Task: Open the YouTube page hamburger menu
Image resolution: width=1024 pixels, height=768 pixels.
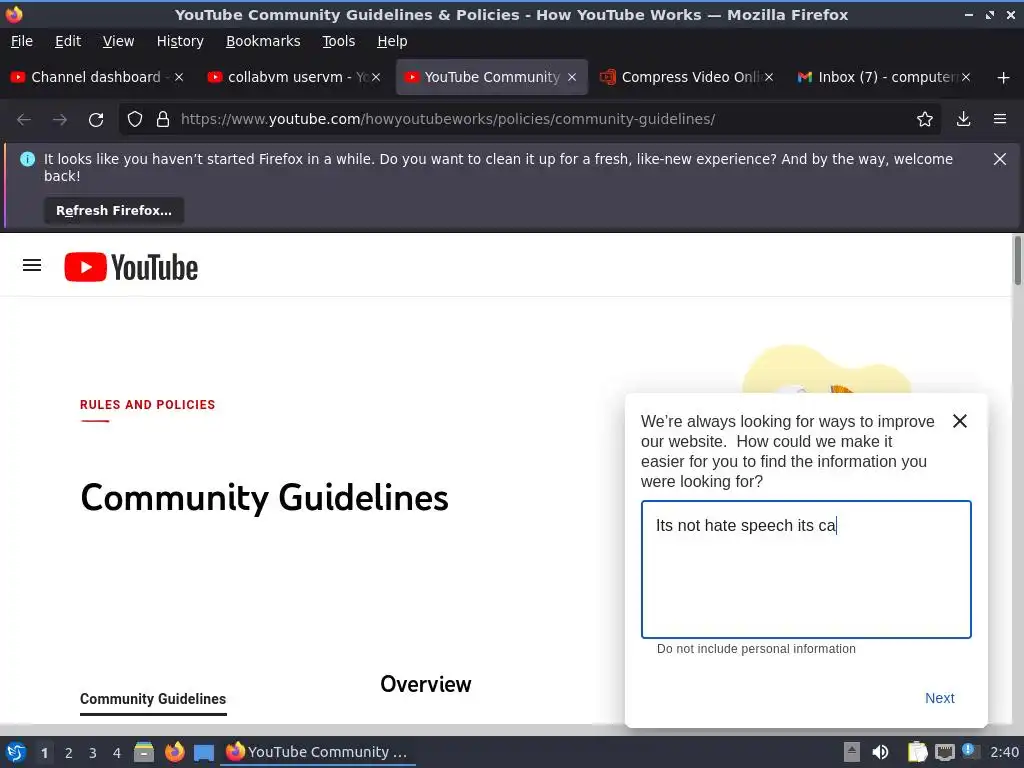Action: [32, 265]
